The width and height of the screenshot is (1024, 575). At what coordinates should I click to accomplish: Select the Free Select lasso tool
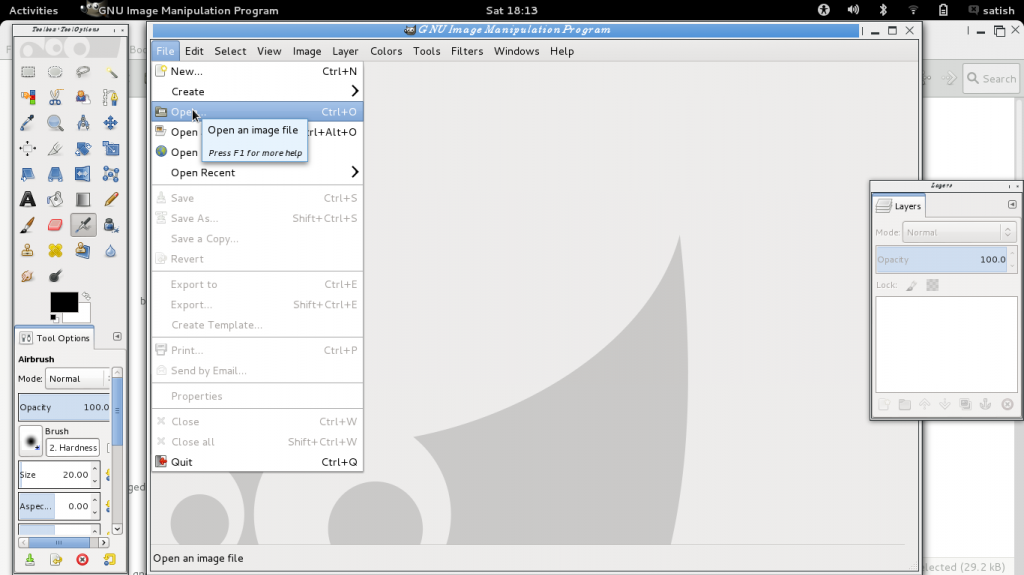tap(83, 72)
